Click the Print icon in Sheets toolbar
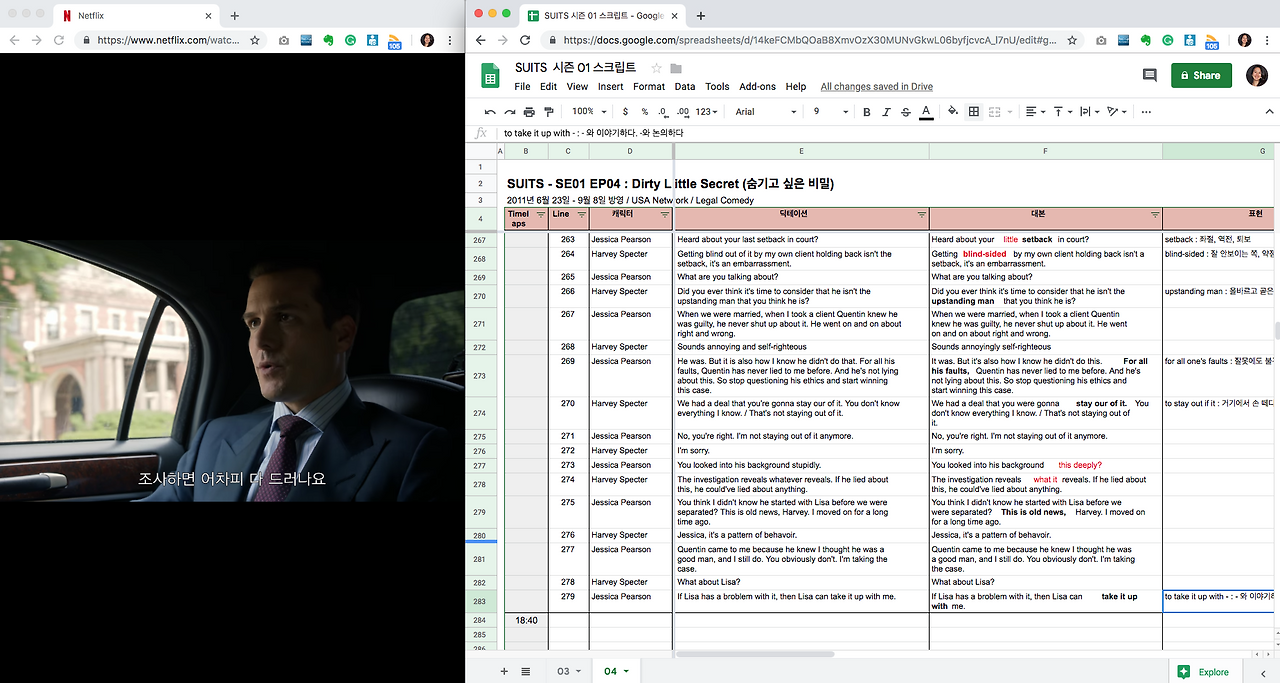This screenshot has width=1280, height=683. click(529, 112)
